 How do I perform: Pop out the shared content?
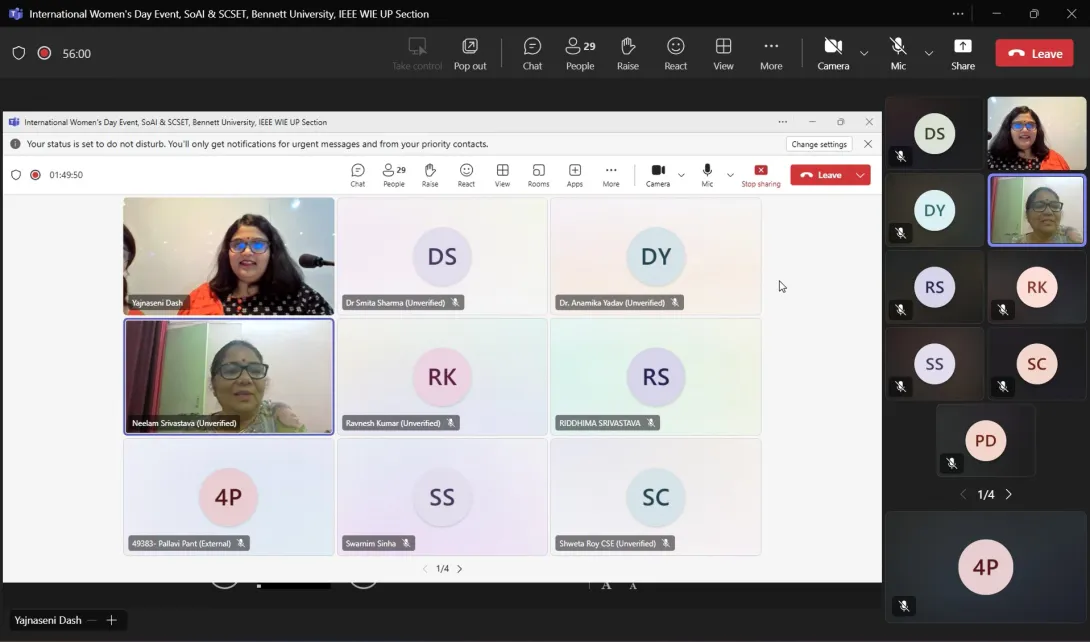click(470, 54)
